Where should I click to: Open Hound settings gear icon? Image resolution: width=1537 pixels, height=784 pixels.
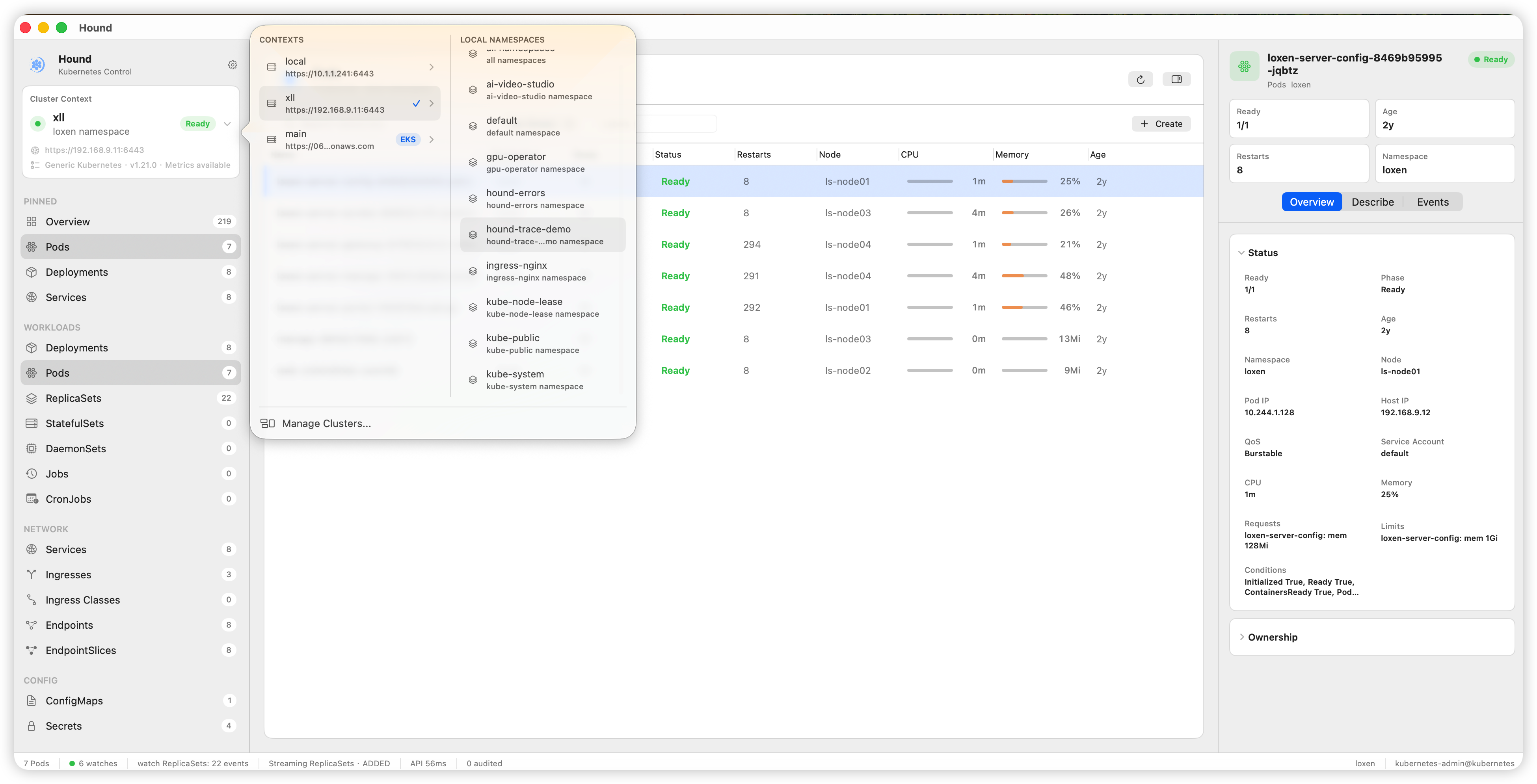(233, 65)
